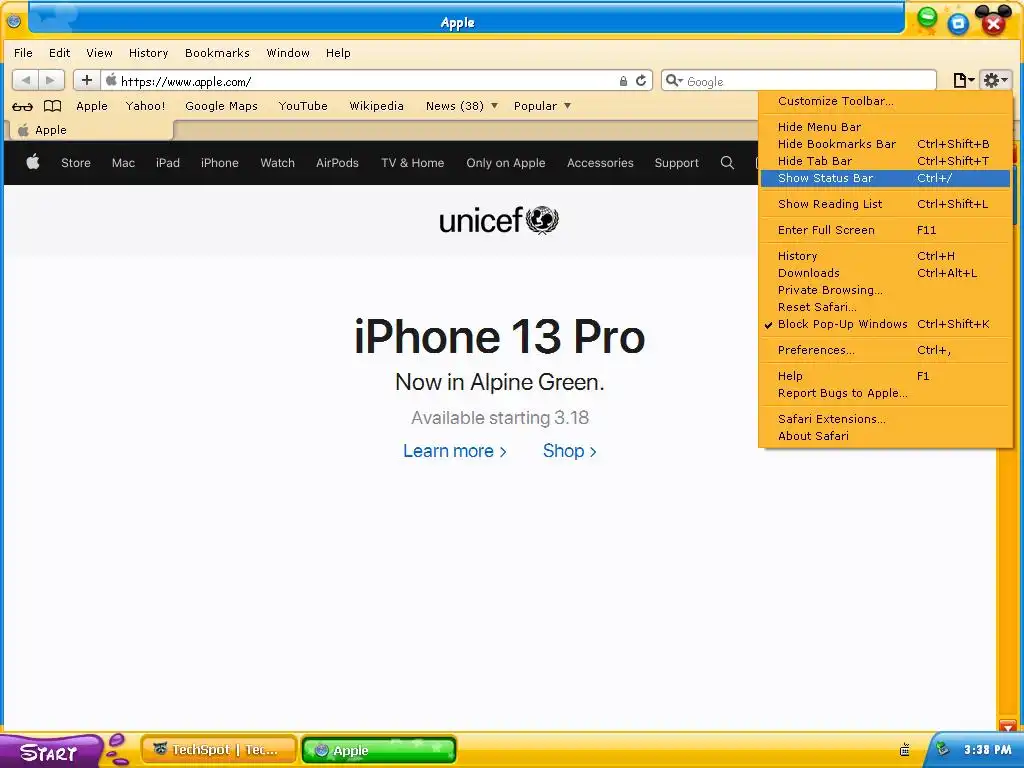The image size is (1024, 768).
Task: Open Support in site navigation
Action: coord(677,163)
